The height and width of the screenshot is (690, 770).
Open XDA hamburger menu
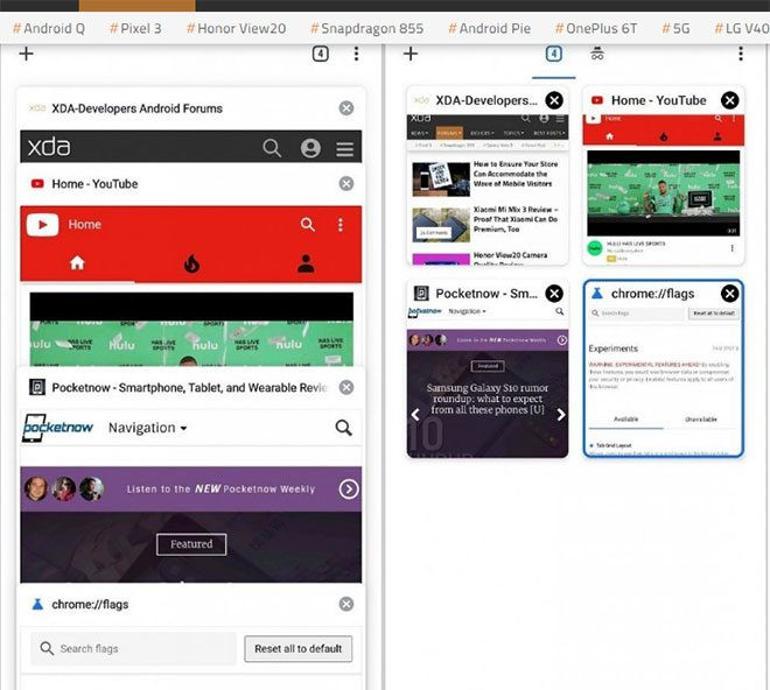345,148
